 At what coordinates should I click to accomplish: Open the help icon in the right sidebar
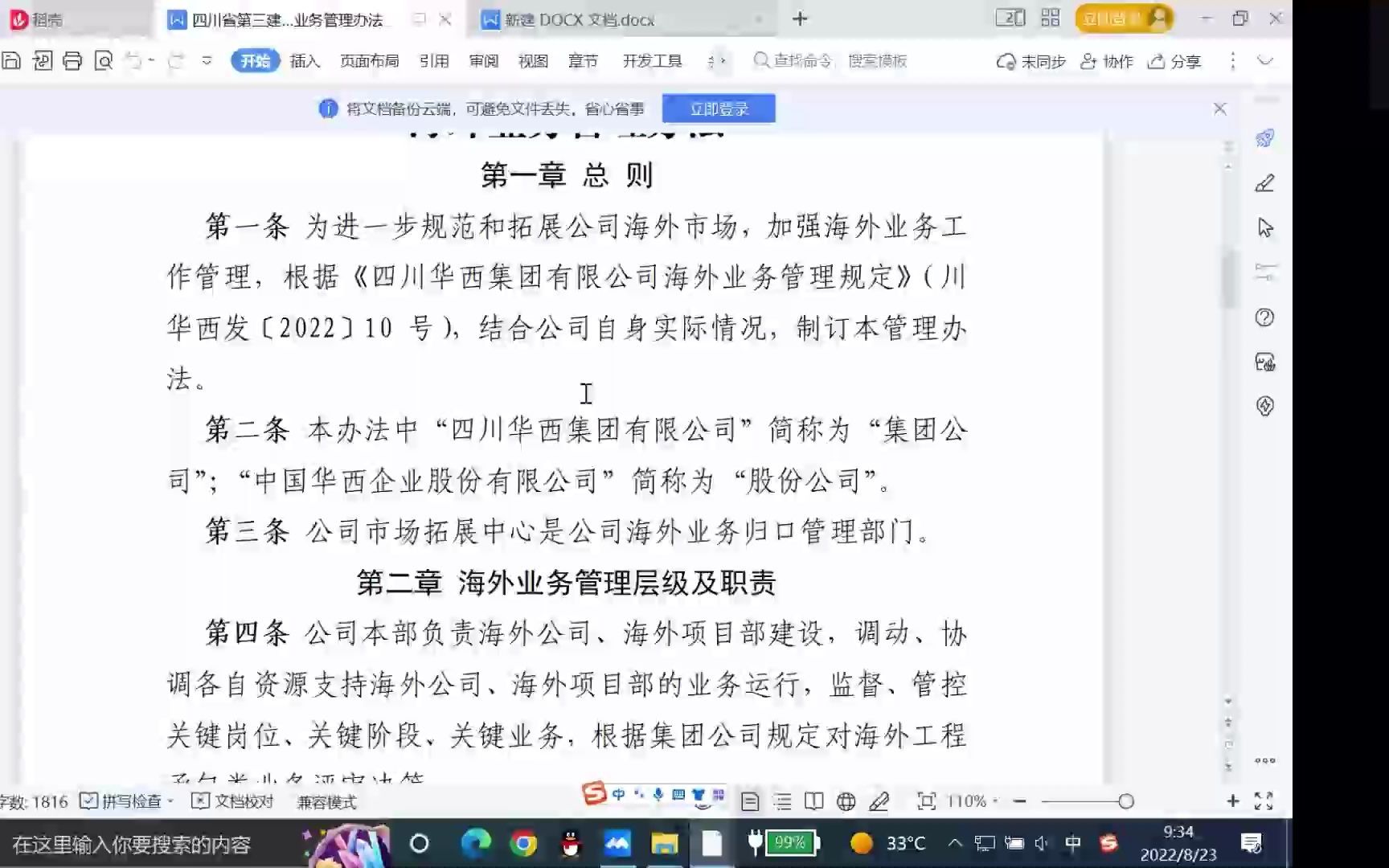coord(1264,317)
